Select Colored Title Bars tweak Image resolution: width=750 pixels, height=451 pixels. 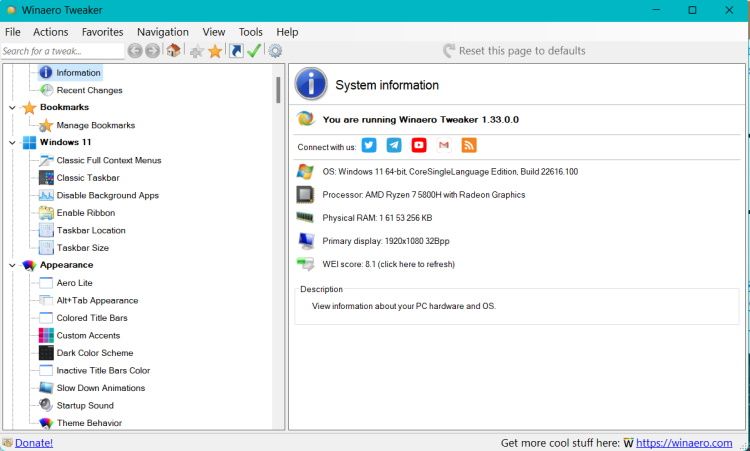[x=92, y=318]
